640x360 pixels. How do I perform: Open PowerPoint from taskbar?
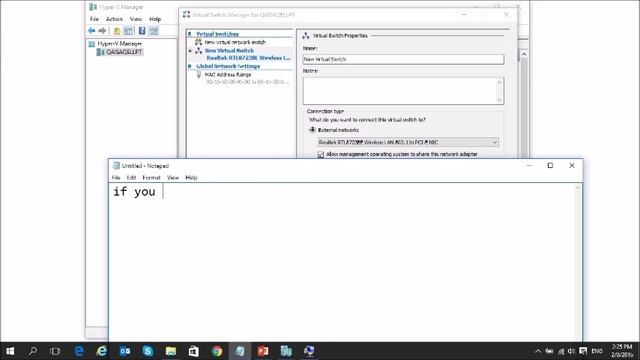pos(263,351)
